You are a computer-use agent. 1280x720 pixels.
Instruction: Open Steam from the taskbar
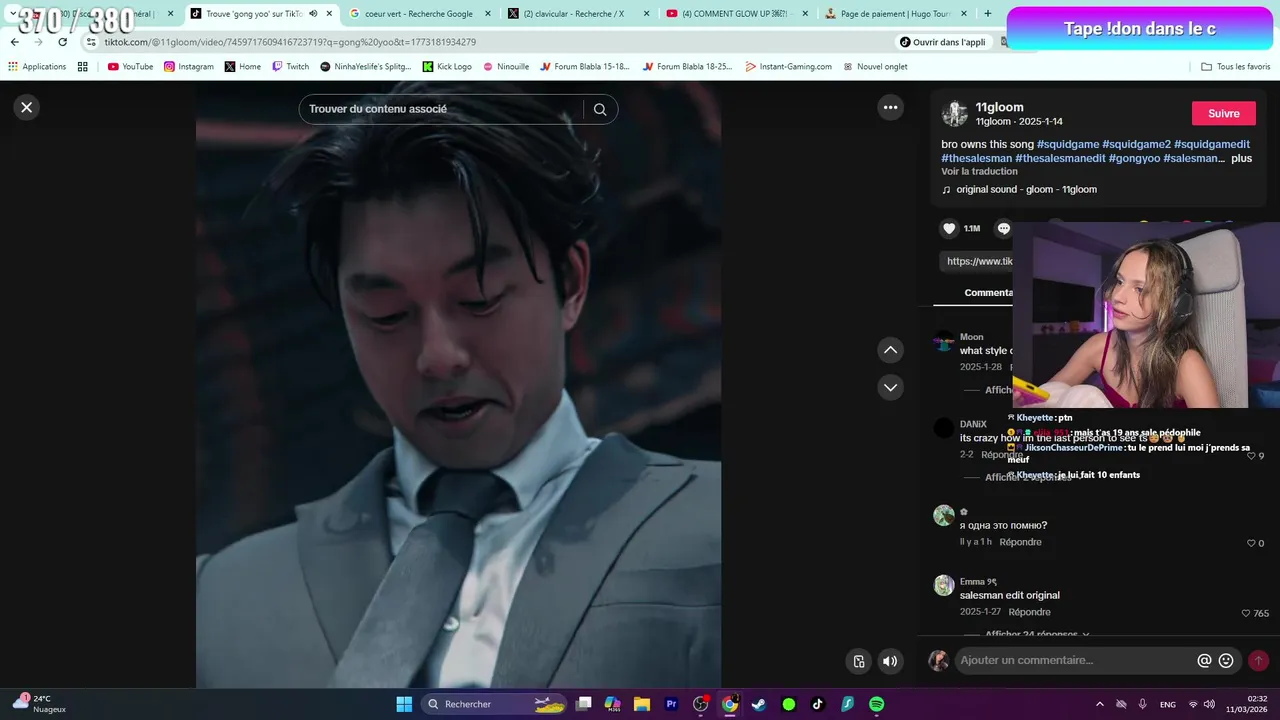click(759, 704)
